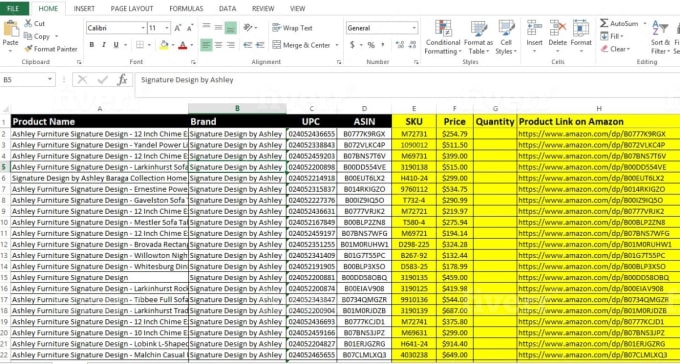Screen dimensions: 680x364
Task: Switch to VIEW tab
Action: coord(298,9)
